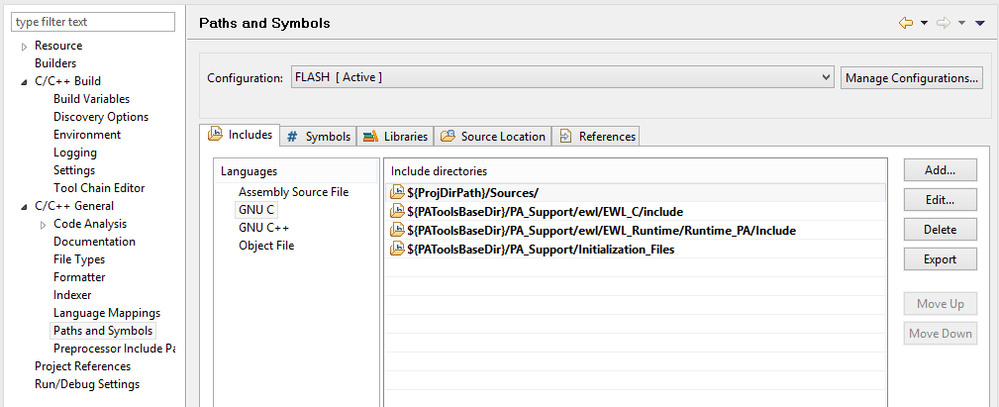Image resolution: width=999 pixels, height=407 pixels.
Task: Click the EWL_C include folder icon
Action: 397,212
